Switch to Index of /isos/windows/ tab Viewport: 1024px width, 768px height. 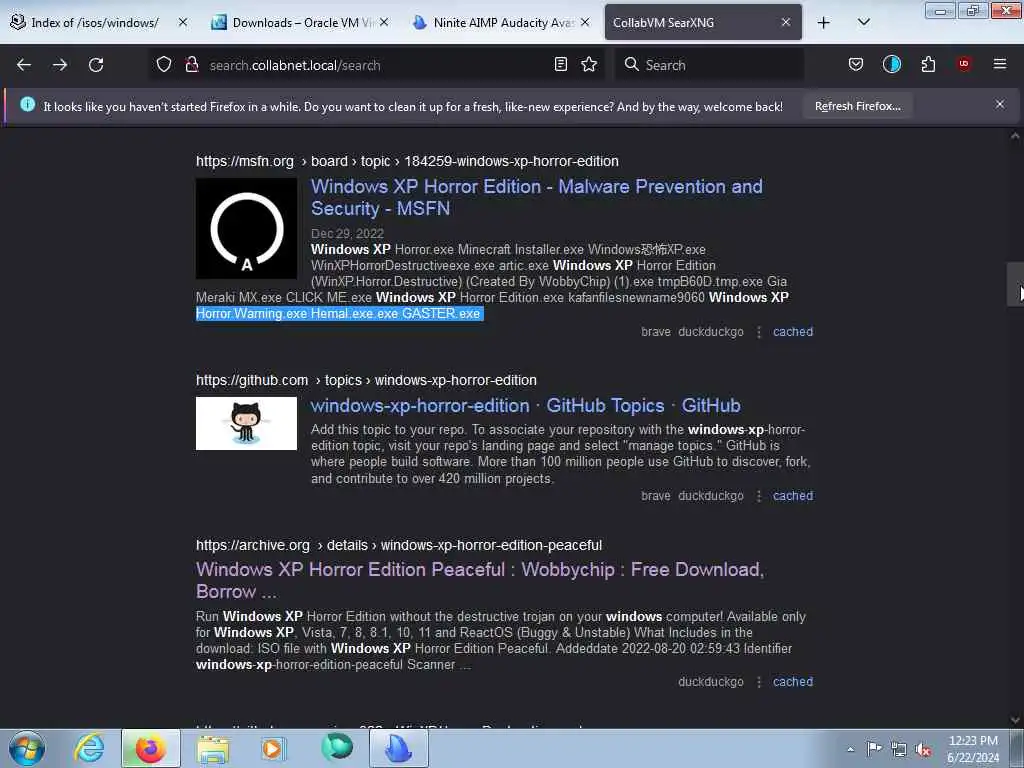click(95, 22)
